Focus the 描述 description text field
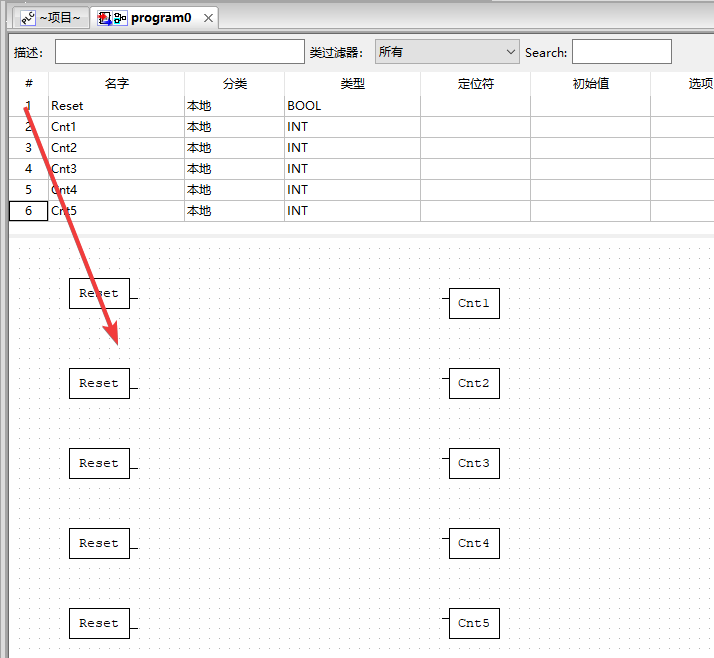Viewport: 714px width, 658px height. 179,52
